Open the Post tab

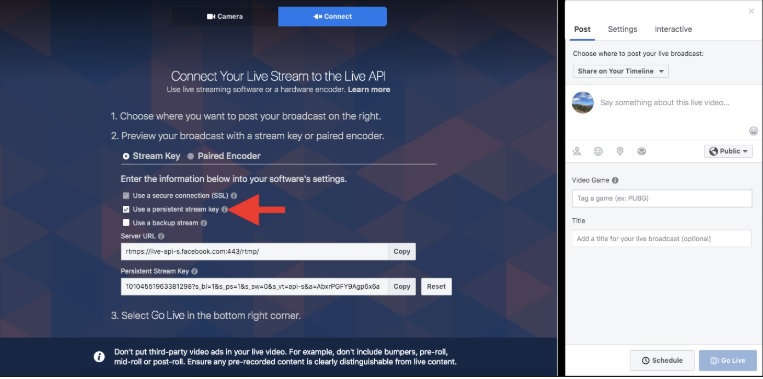click(x=582, y=29)
